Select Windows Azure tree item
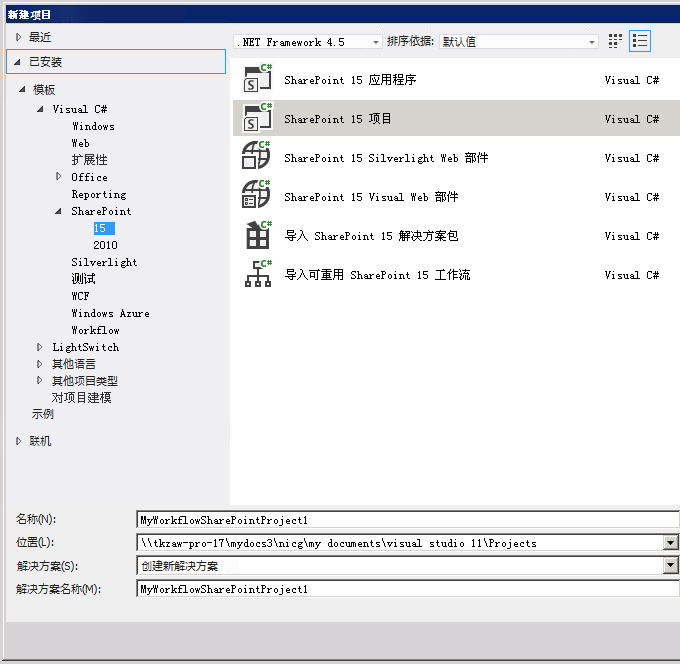Image resolution: width=680 pixels, height=664 pixels. (110, 313)
